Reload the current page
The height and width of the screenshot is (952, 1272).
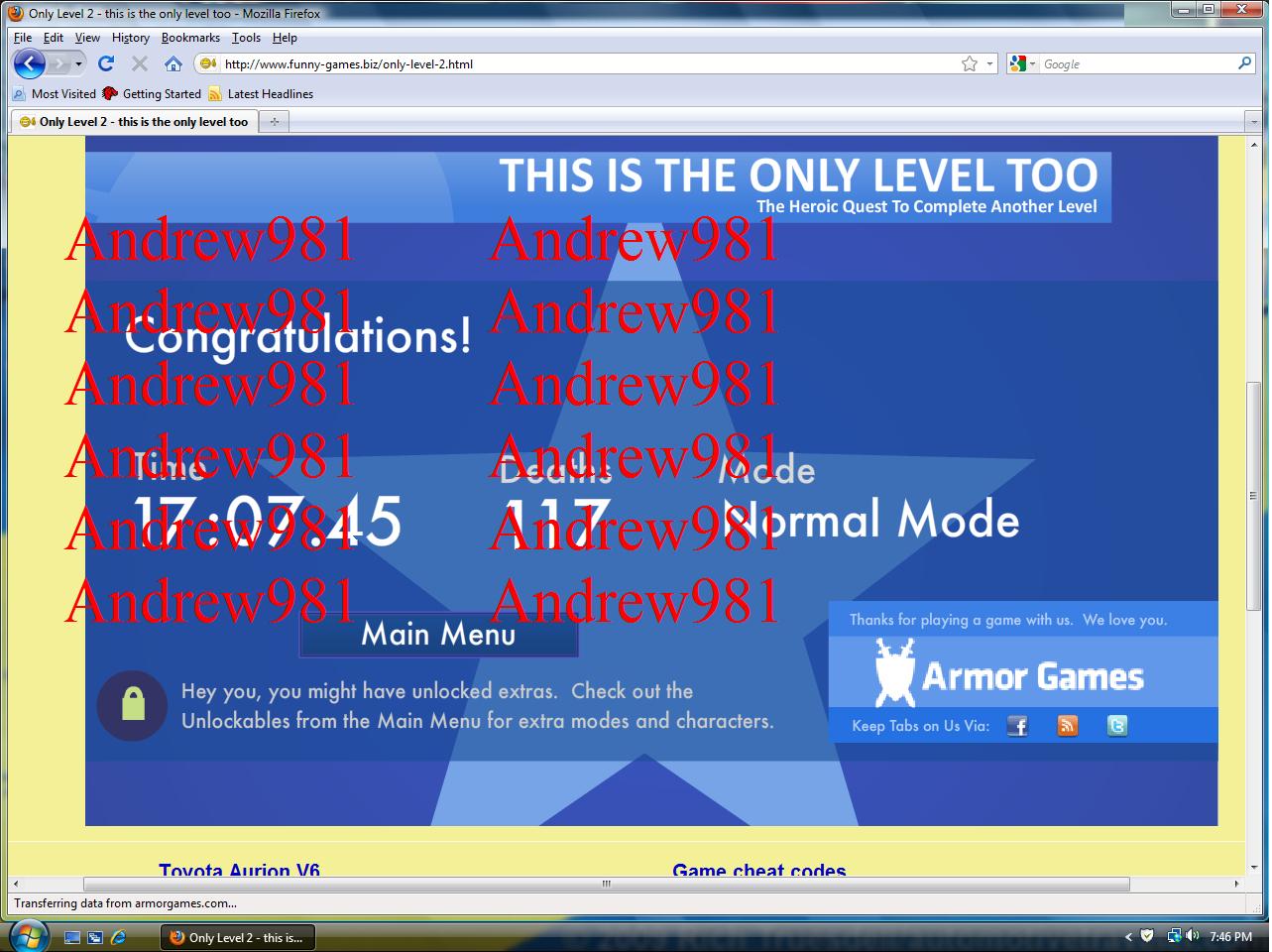point(106,63)
